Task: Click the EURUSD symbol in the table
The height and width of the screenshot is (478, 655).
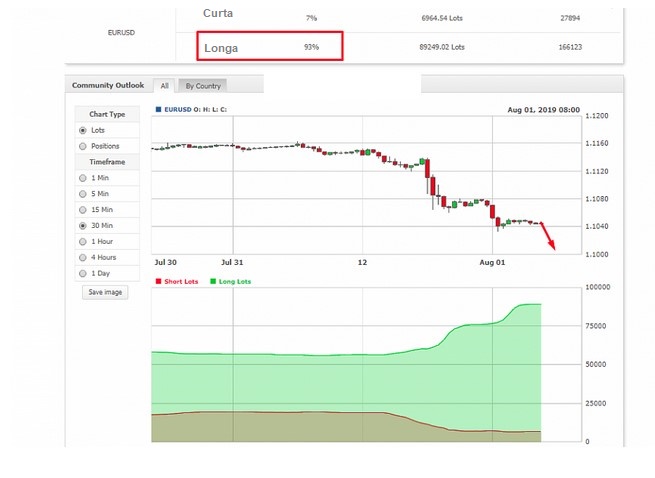Action: pos(122,31)
